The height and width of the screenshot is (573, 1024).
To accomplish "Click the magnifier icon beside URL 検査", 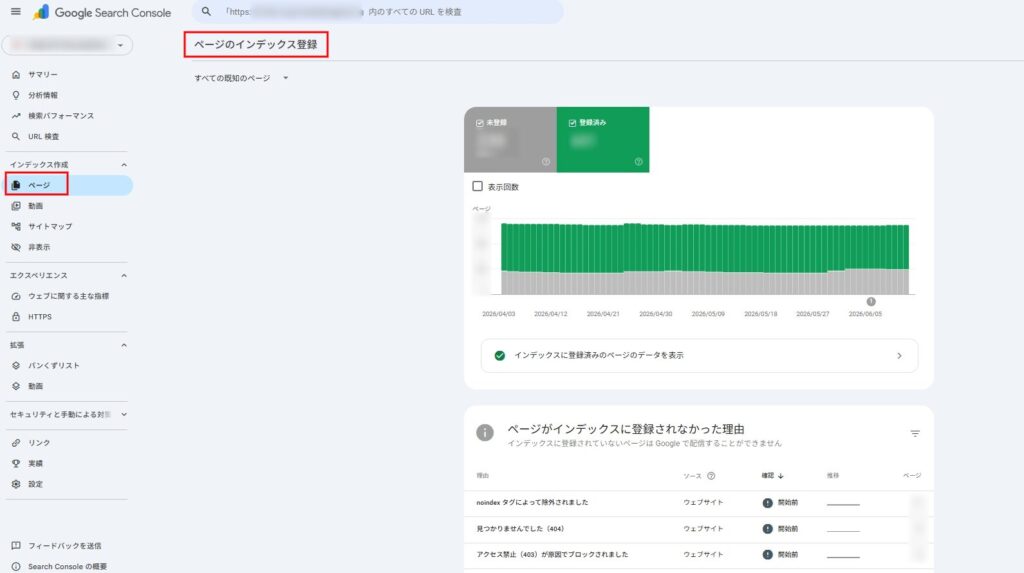I will (x=16, y=137).
